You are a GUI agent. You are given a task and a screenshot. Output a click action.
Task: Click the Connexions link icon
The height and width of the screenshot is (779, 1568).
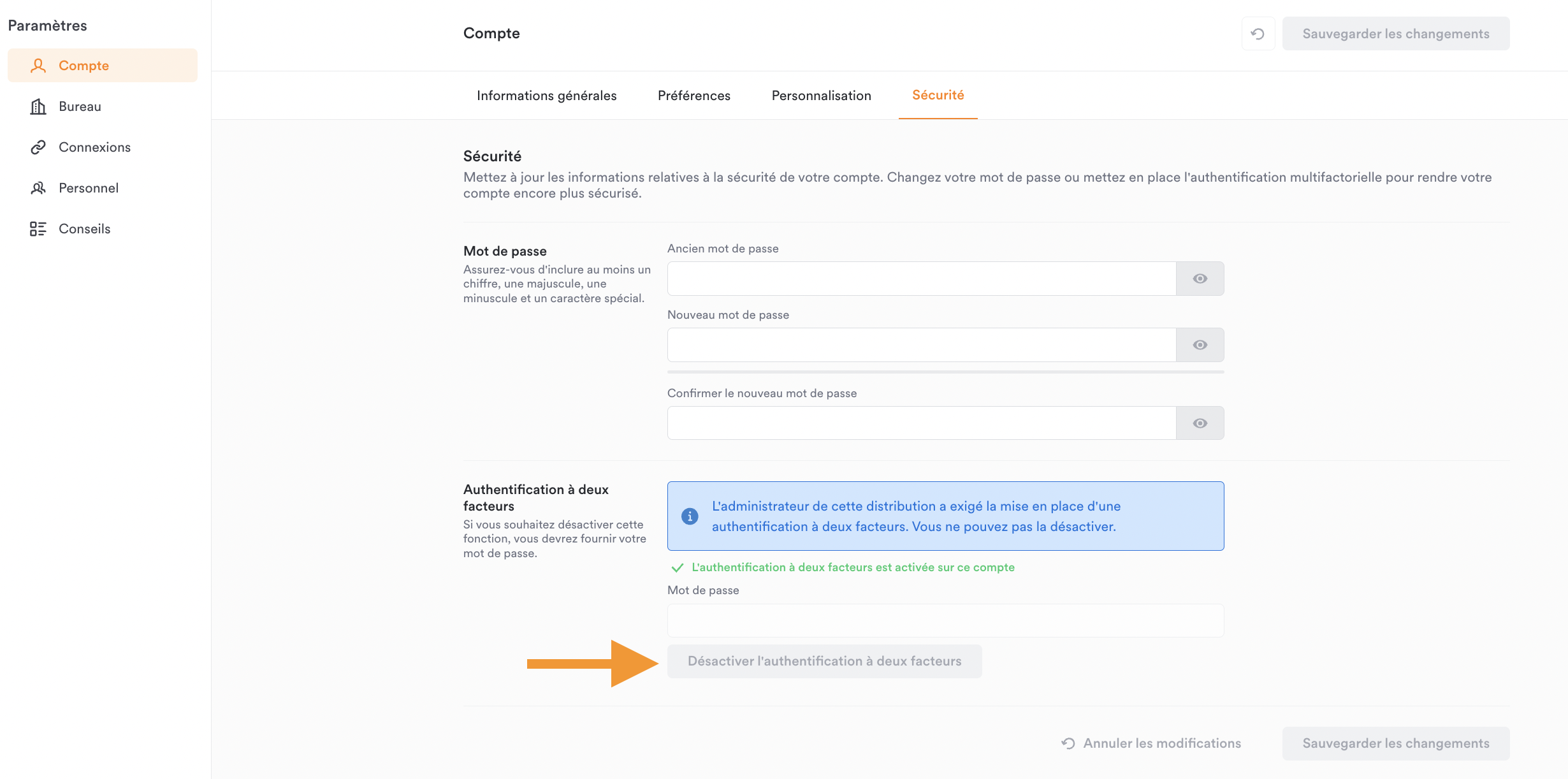coord(38,147)
